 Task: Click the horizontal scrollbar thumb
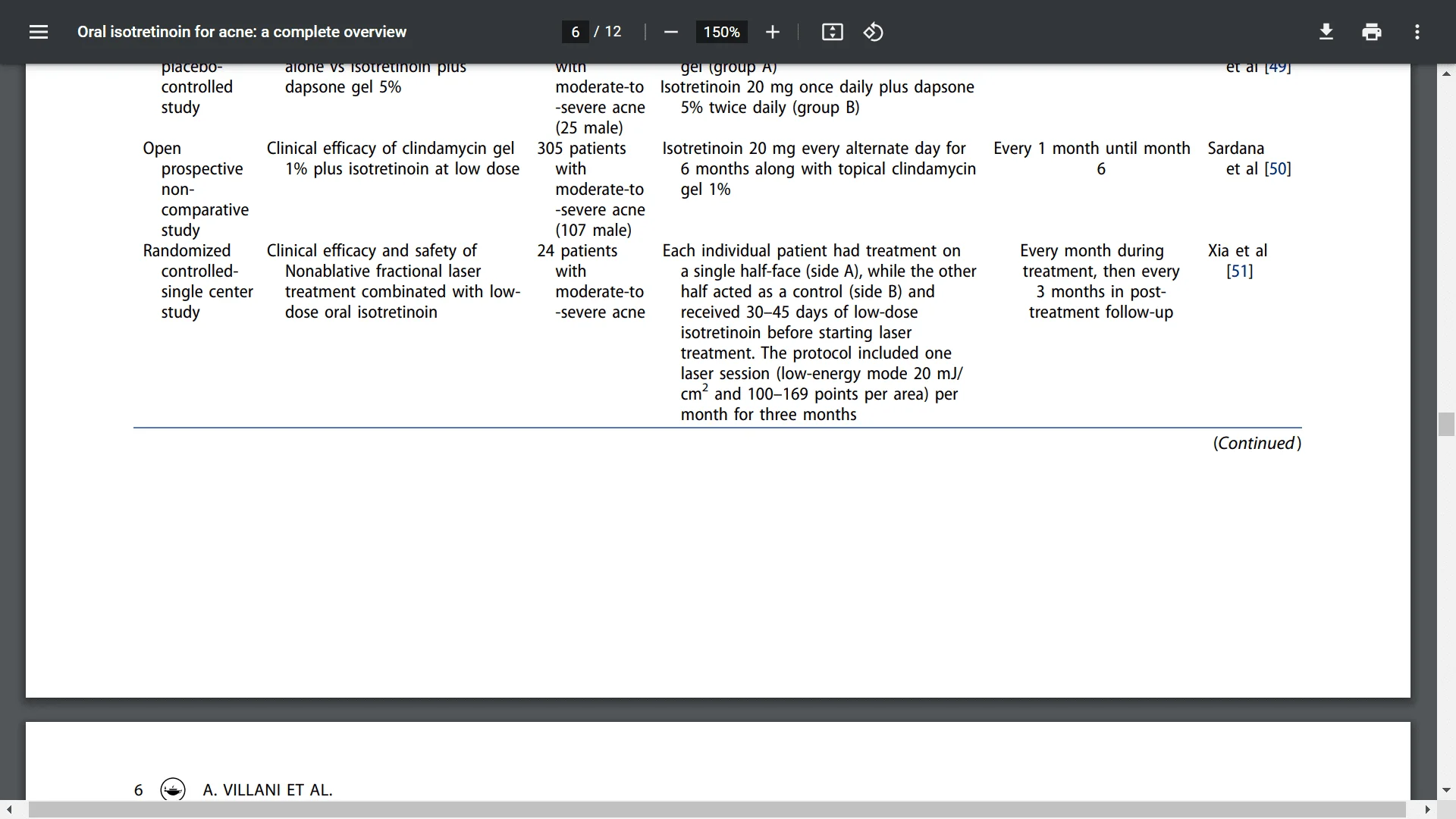(717, 810)
